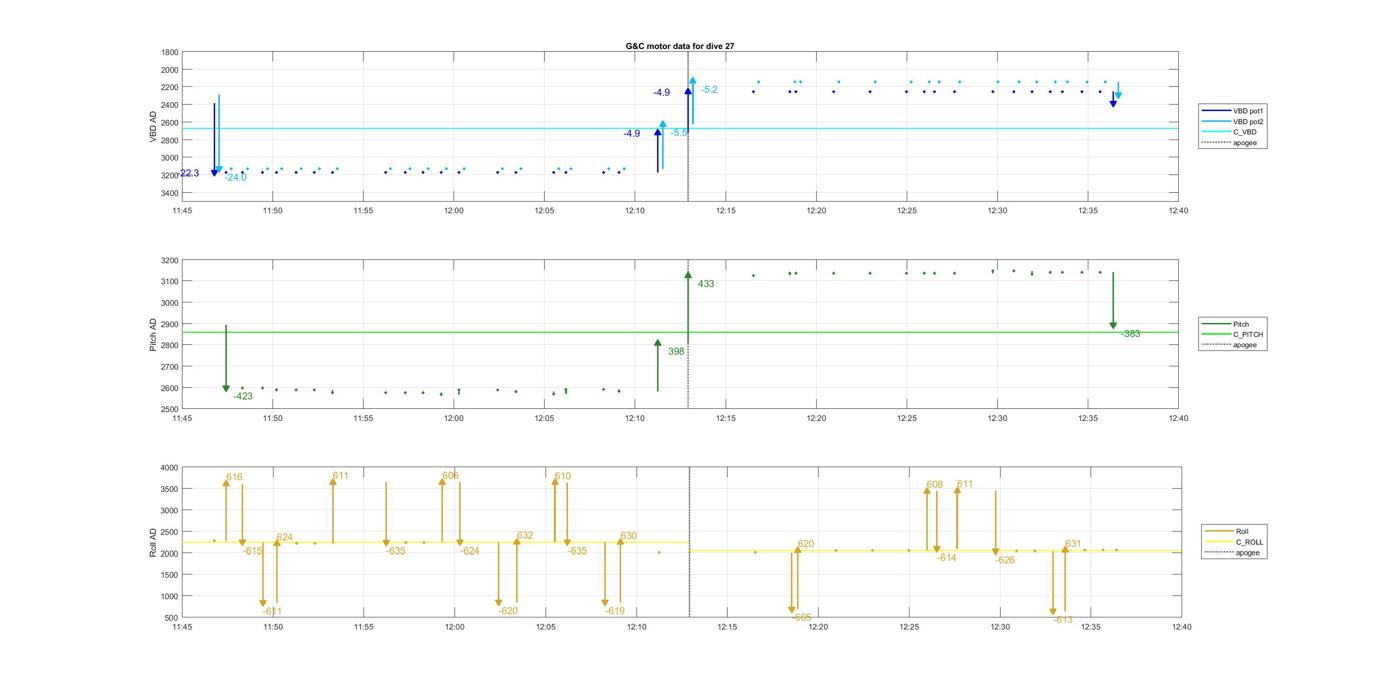The height and width of the screenshot is (693, 1400).
Task: Click the -423 annotation in Pitch plot
Action: click(x=243, y=396)
